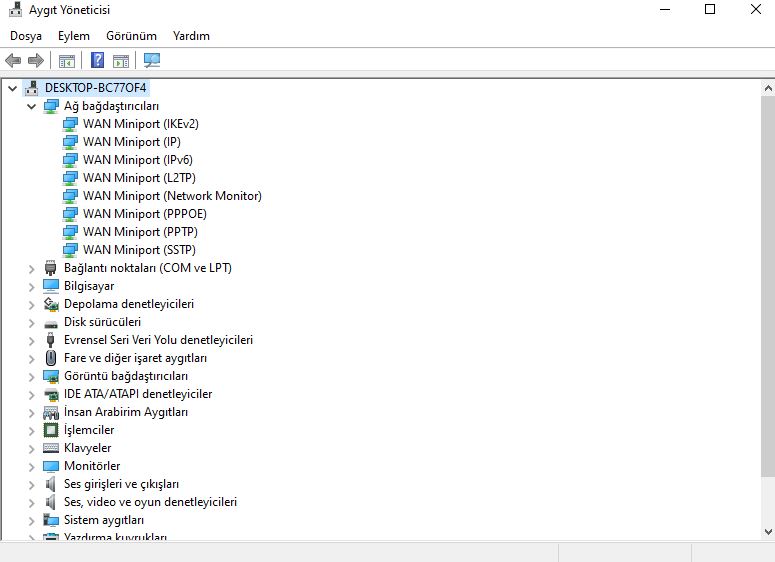The width and height of the screenshot is (775, 562).
Task: Open the Görünüm menu
Action: coord(131,36)
